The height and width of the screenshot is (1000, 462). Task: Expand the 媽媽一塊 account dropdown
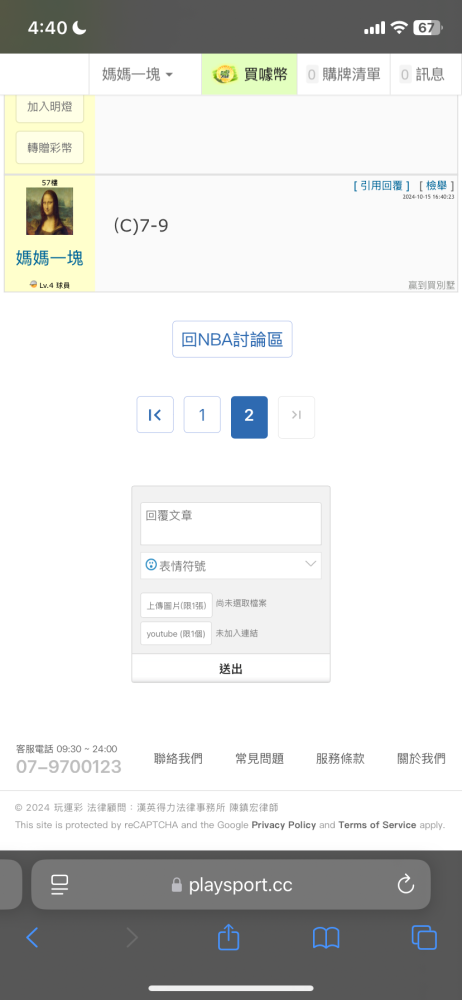coord(137,75)
